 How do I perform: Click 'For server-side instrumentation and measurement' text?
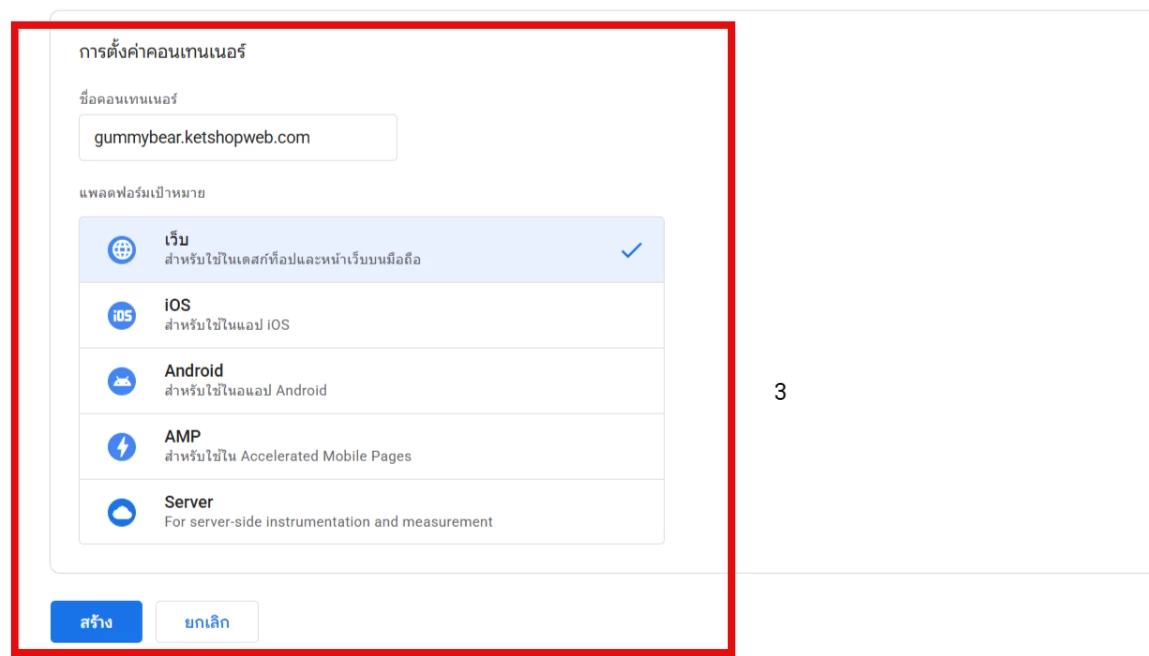328,521
